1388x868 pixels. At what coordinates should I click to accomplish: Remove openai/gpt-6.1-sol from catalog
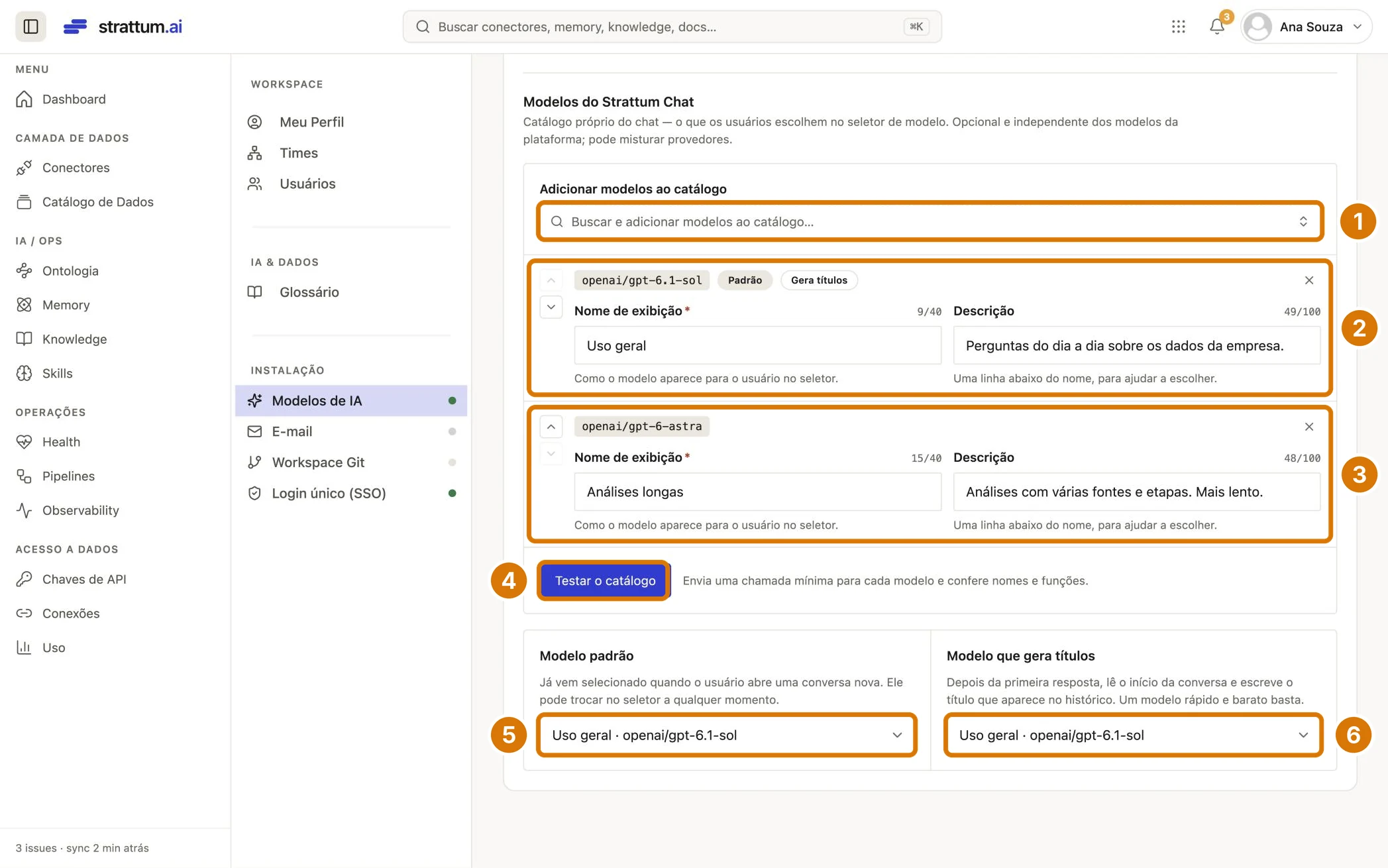pos(1308,280)
